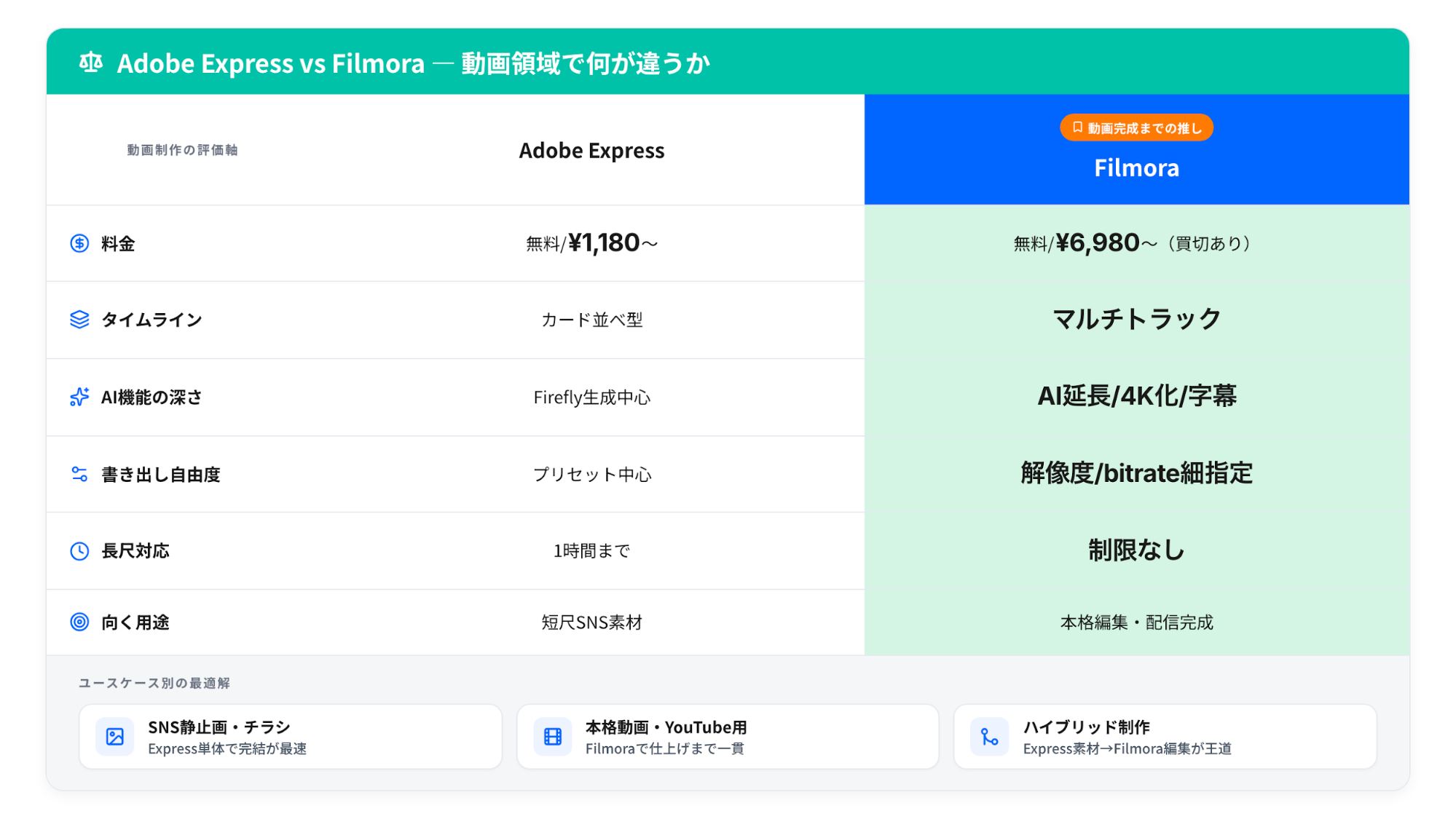Click the Express素材→Filmora編集が王道 subtitle

click(1128, 748)
